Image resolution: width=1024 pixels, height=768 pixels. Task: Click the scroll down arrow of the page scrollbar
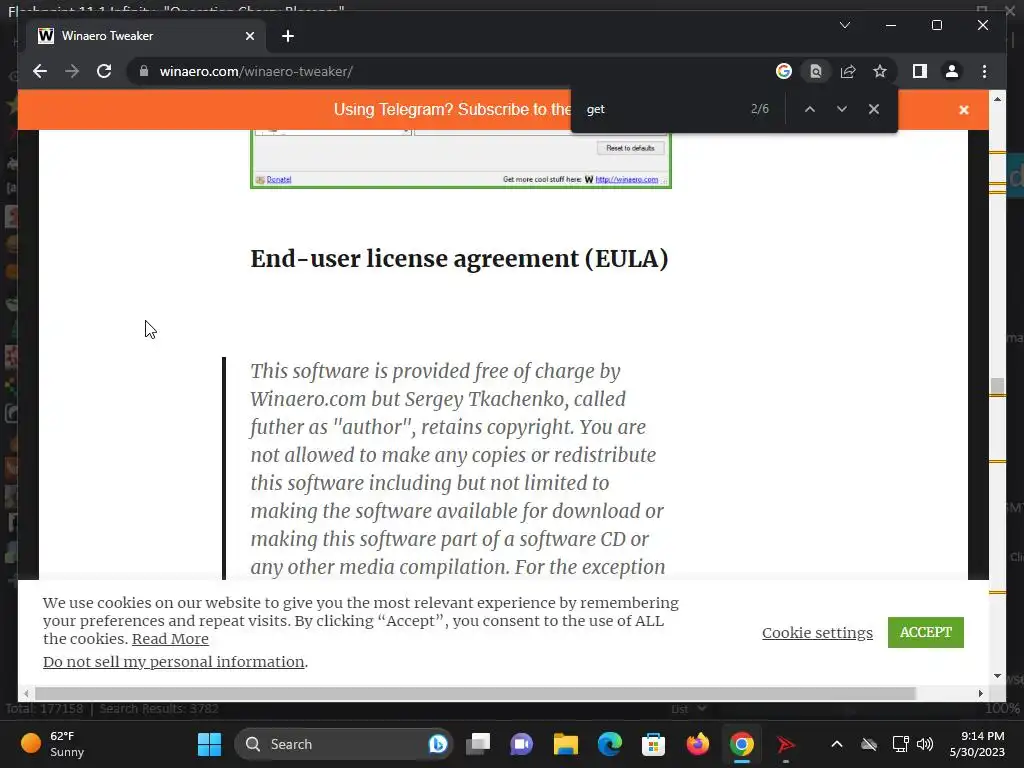coord(997,676)
